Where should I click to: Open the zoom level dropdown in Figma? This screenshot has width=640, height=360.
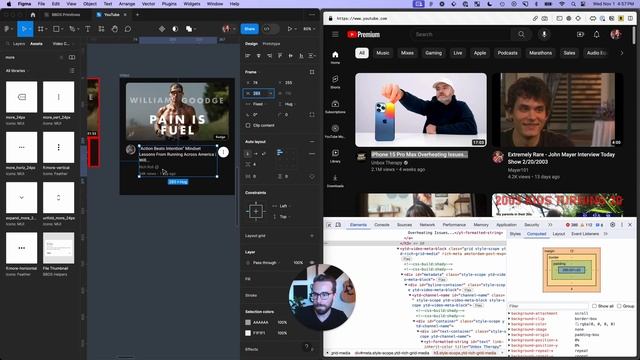(x=309, y=29)
